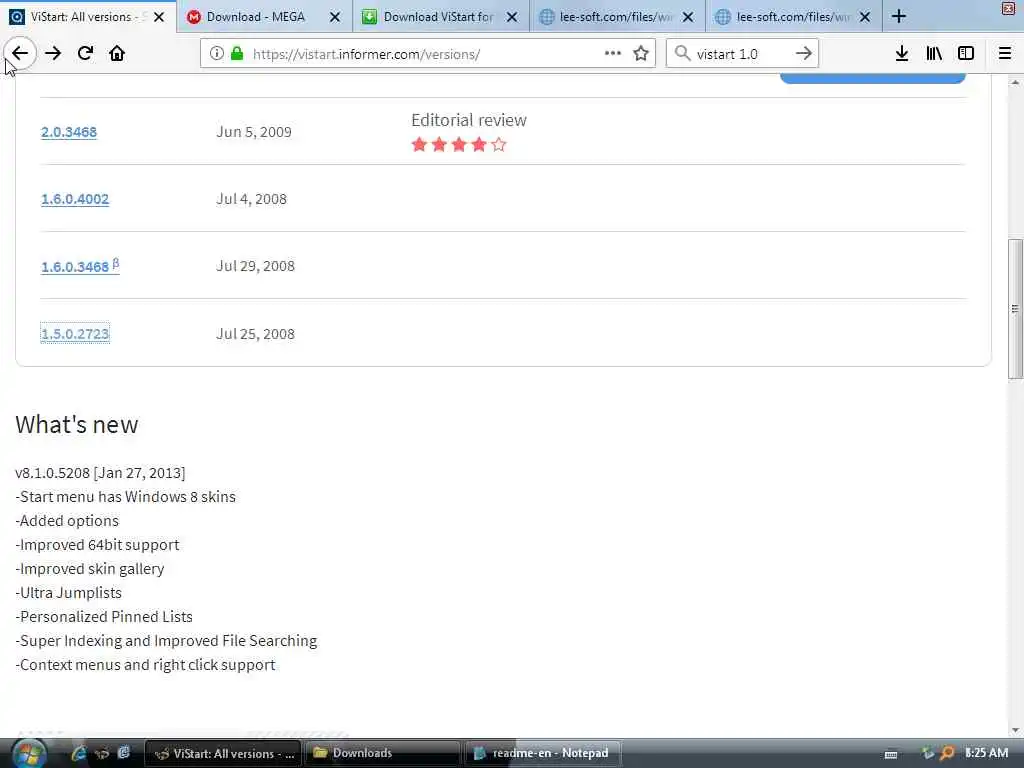The height and width of the screenshot is (768, 1024).
Task: Click the search magnifier icon
Action: point(682,54)
